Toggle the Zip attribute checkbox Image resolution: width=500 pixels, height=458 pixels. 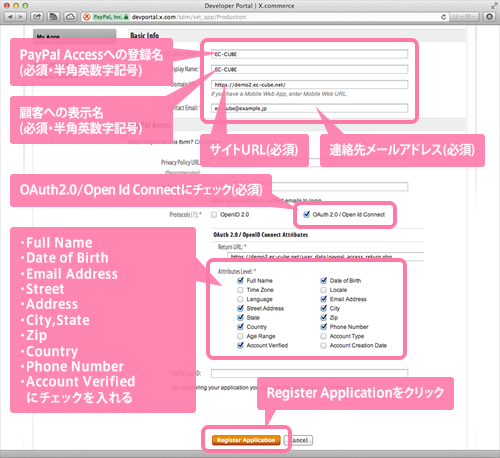[x=323, y=317]
